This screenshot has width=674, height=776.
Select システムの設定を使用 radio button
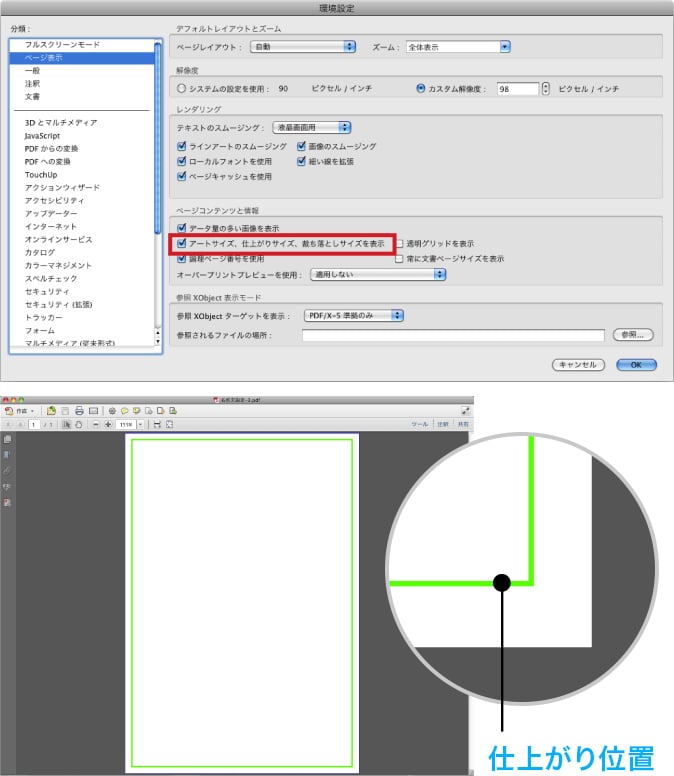tap(181, 88)
